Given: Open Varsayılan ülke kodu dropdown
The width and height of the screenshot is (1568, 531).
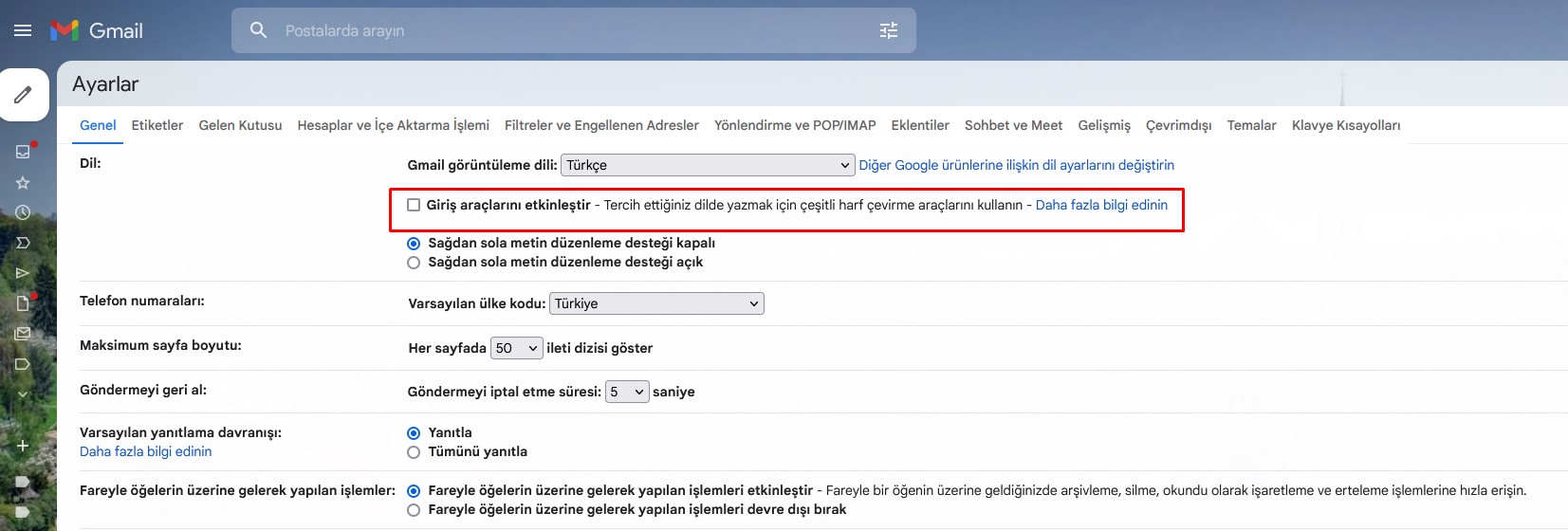Looking at the screenshot, I should (656, 303).
